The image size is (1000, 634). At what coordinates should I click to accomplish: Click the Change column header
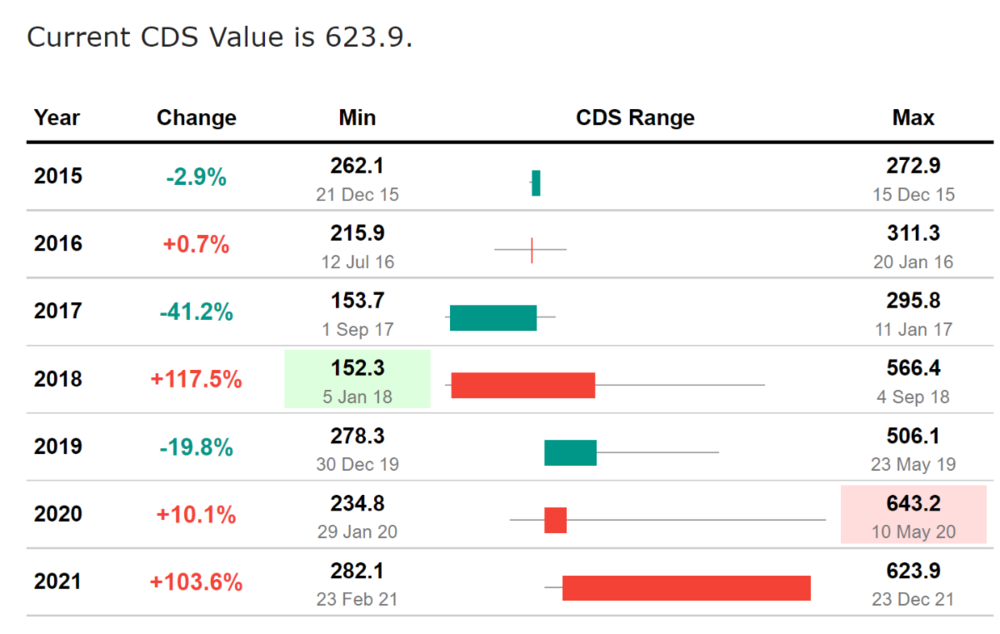196,118
